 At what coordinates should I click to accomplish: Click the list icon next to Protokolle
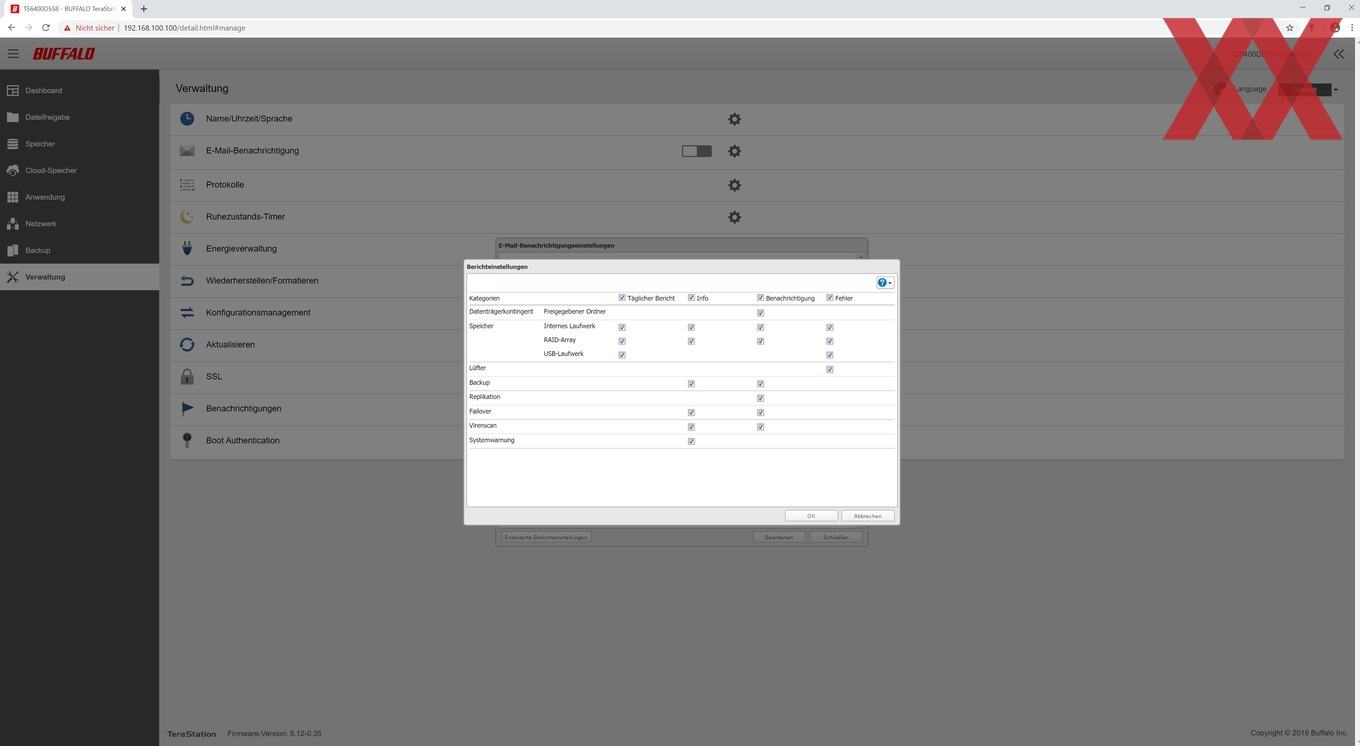[187, 185]
